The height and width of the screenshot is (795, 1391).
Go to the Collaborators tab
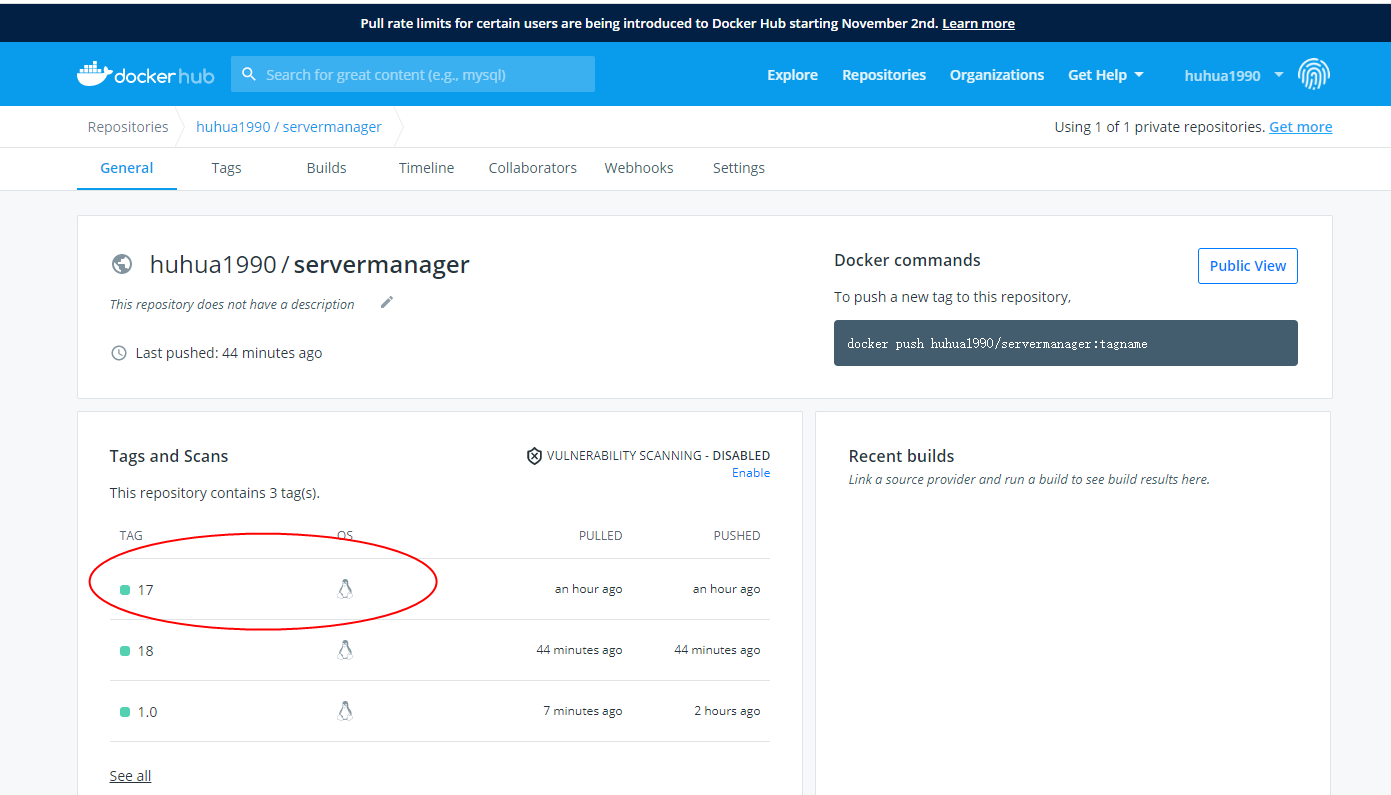point(533,168)
